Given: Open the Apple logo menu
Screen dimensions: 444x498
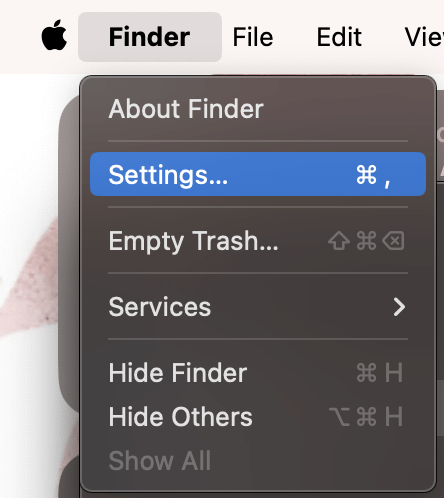Looking at the screenshot, I should point(54,36).
